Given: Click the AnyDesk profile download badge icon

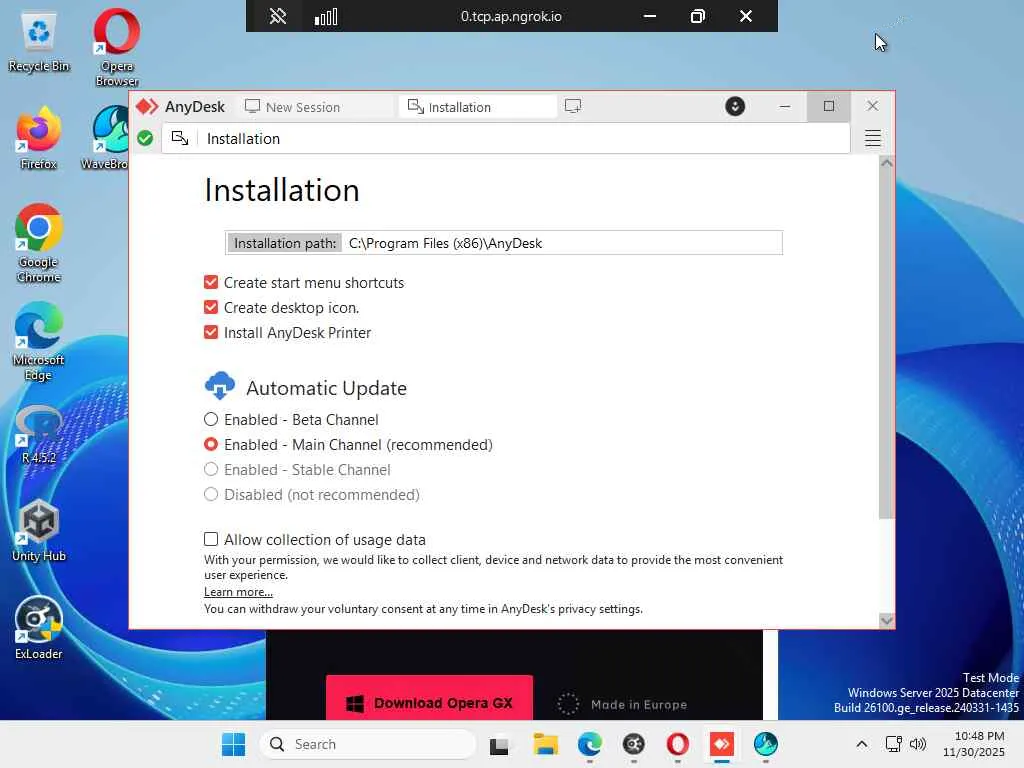Looking at the screenshot, I should [735, 106].
